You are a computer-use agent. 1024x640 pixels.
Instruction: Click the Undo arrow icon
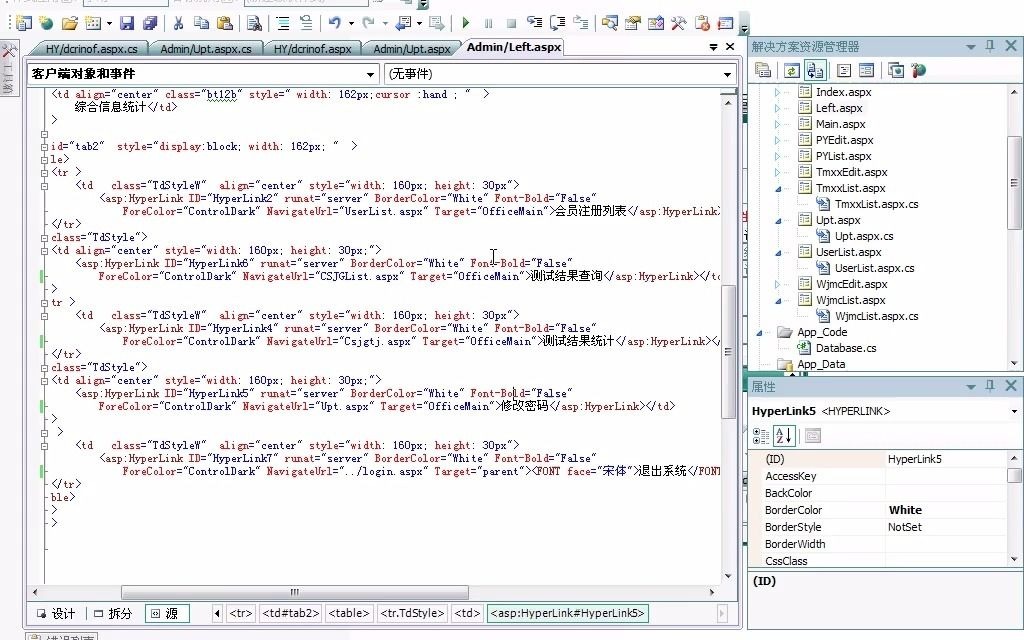point(335,21)
